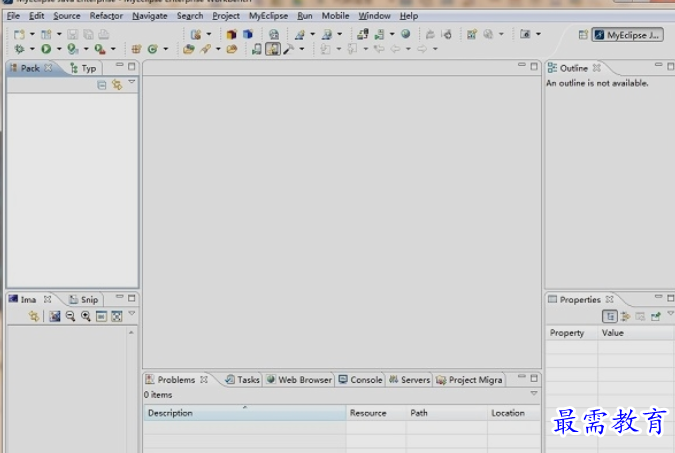This screenshot has height=453, width=675.
Task: Click the Value column header
Action: point(636,333)
